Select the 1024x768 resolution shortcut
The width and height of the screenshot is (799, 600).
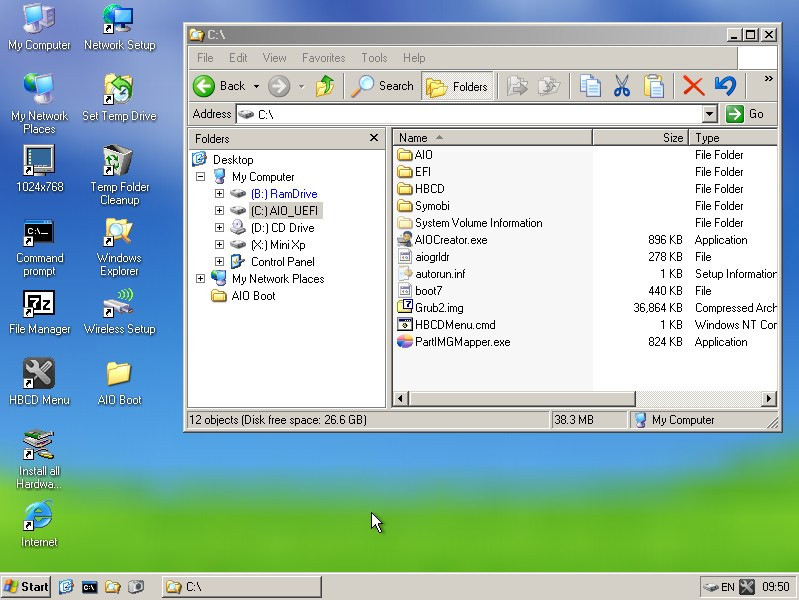pos(39,168)
